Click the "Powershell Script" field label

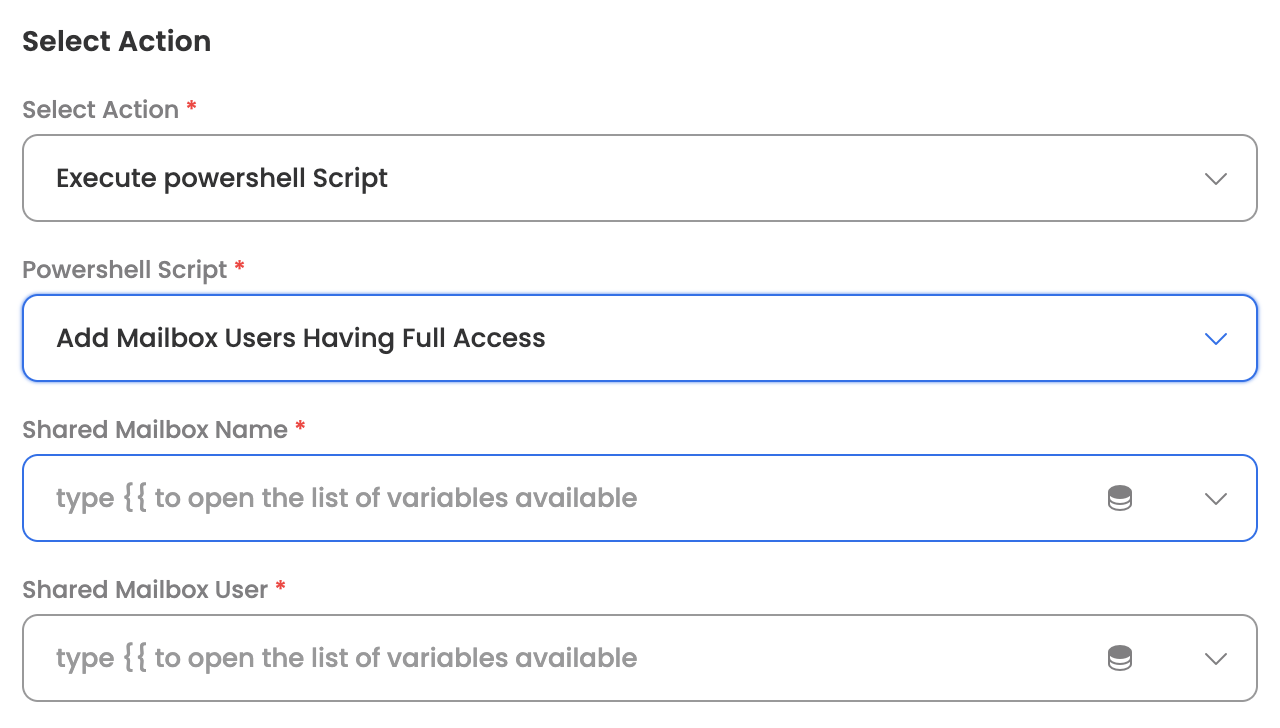124,269
